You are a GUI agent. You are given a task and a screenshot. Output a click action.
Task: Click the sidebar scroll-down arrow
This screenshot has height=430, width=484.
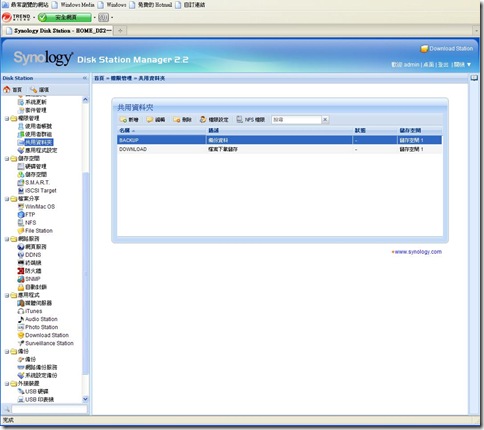(85, 399)
